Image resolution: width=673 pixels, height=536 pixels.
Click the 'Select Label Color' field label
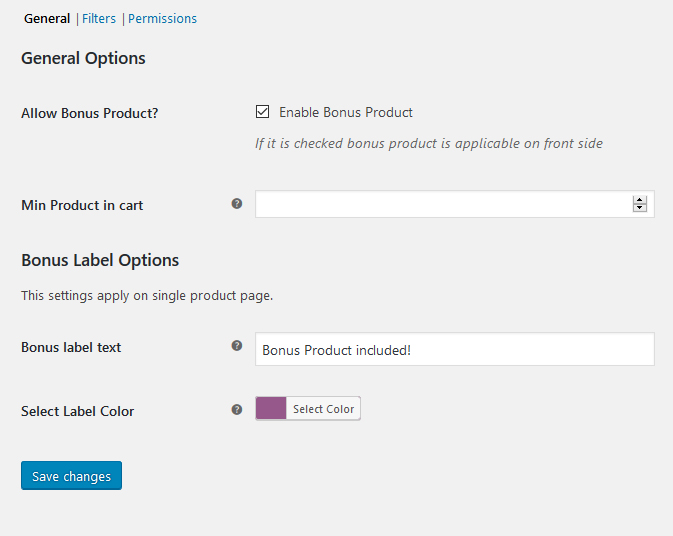[x=77, y=411]
